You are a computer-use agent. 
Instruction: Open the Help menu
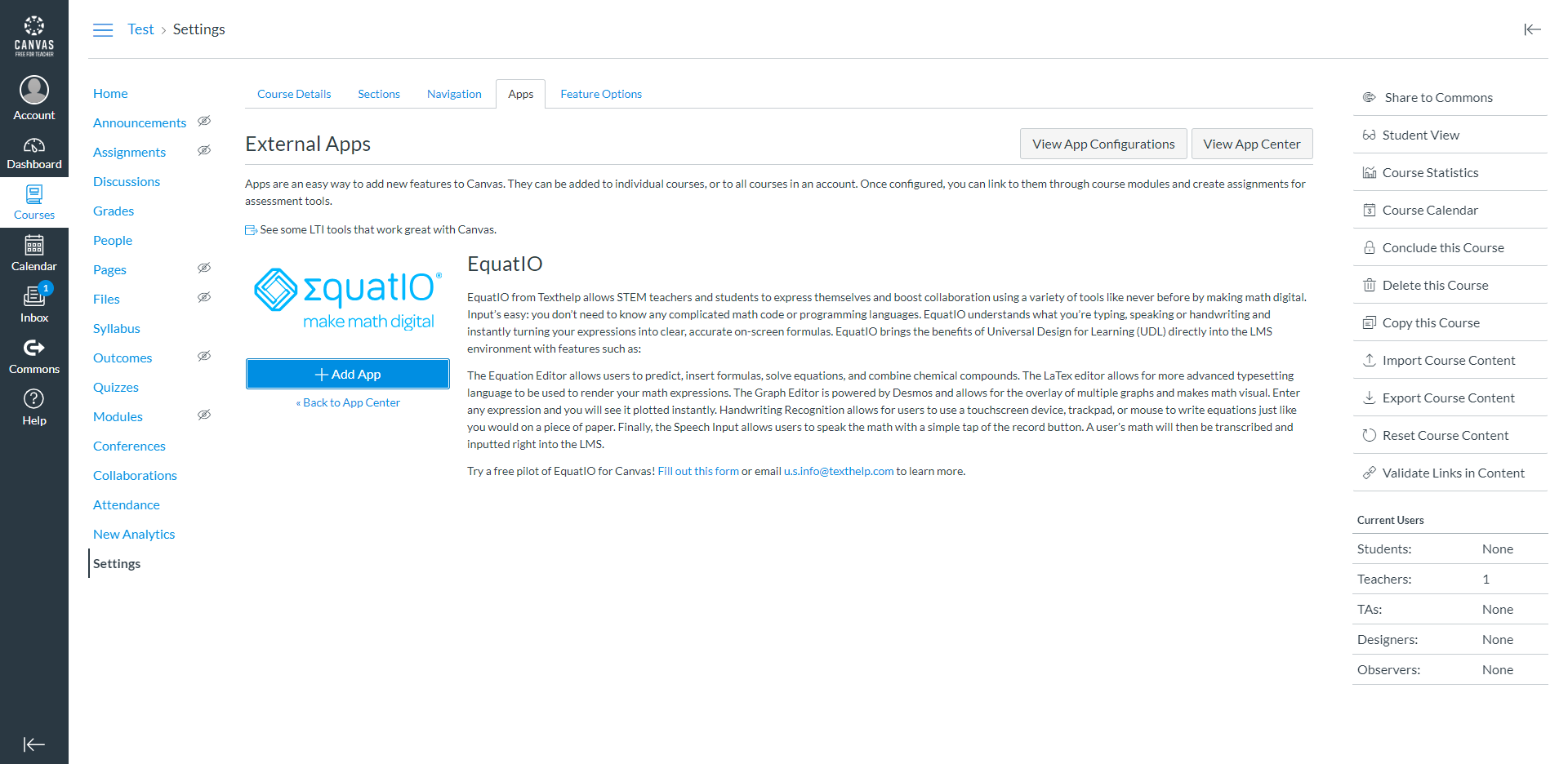coord(34,408)
